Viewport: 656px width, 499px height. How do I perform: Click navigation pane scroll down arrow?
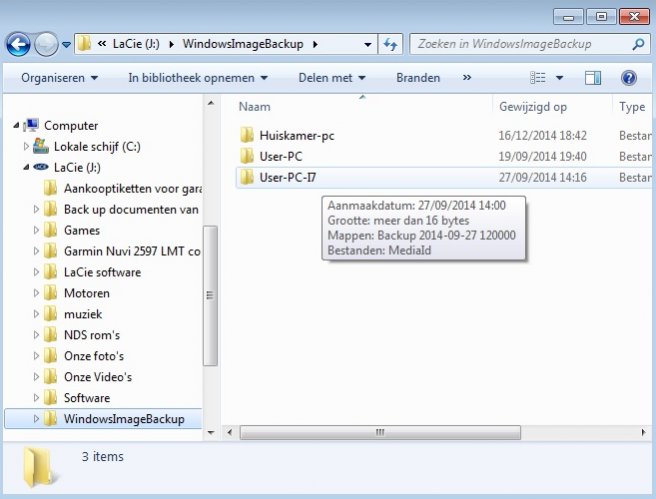tap(211, 432)
